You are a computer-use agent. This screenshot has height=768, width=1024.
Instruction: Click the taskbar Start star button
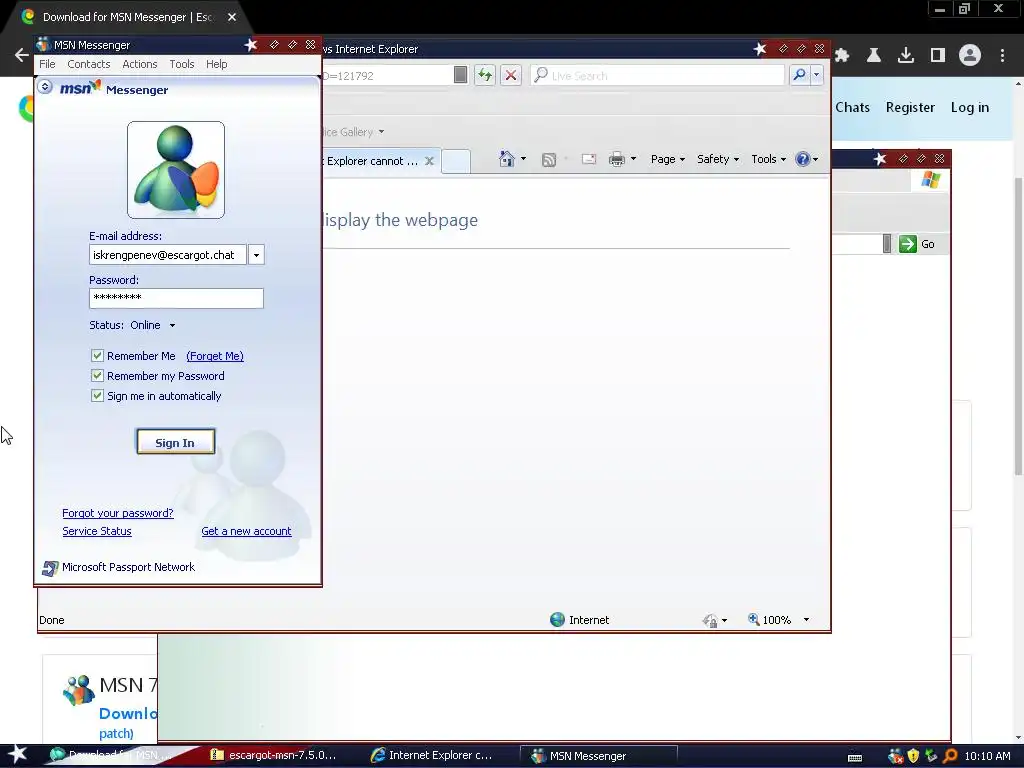(17, 755)
